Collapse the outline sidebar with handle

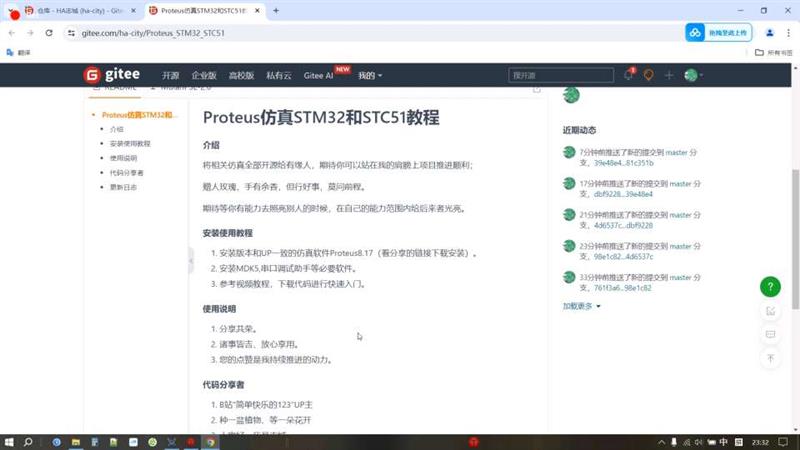[191, 260]
